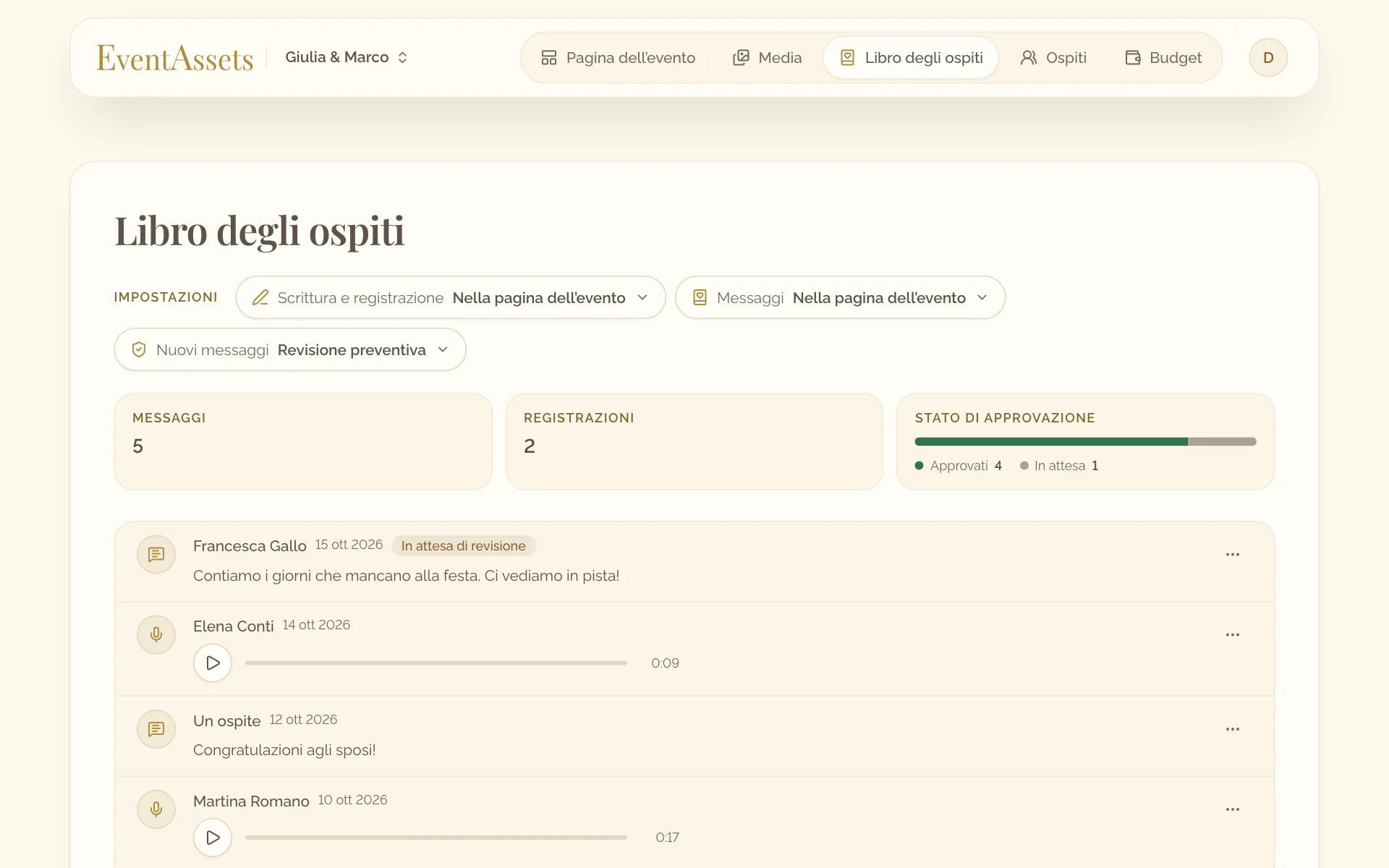Click the 0:09 duration label
Image resolution: width=1389 pixels, height=868 pixels.
665,663
